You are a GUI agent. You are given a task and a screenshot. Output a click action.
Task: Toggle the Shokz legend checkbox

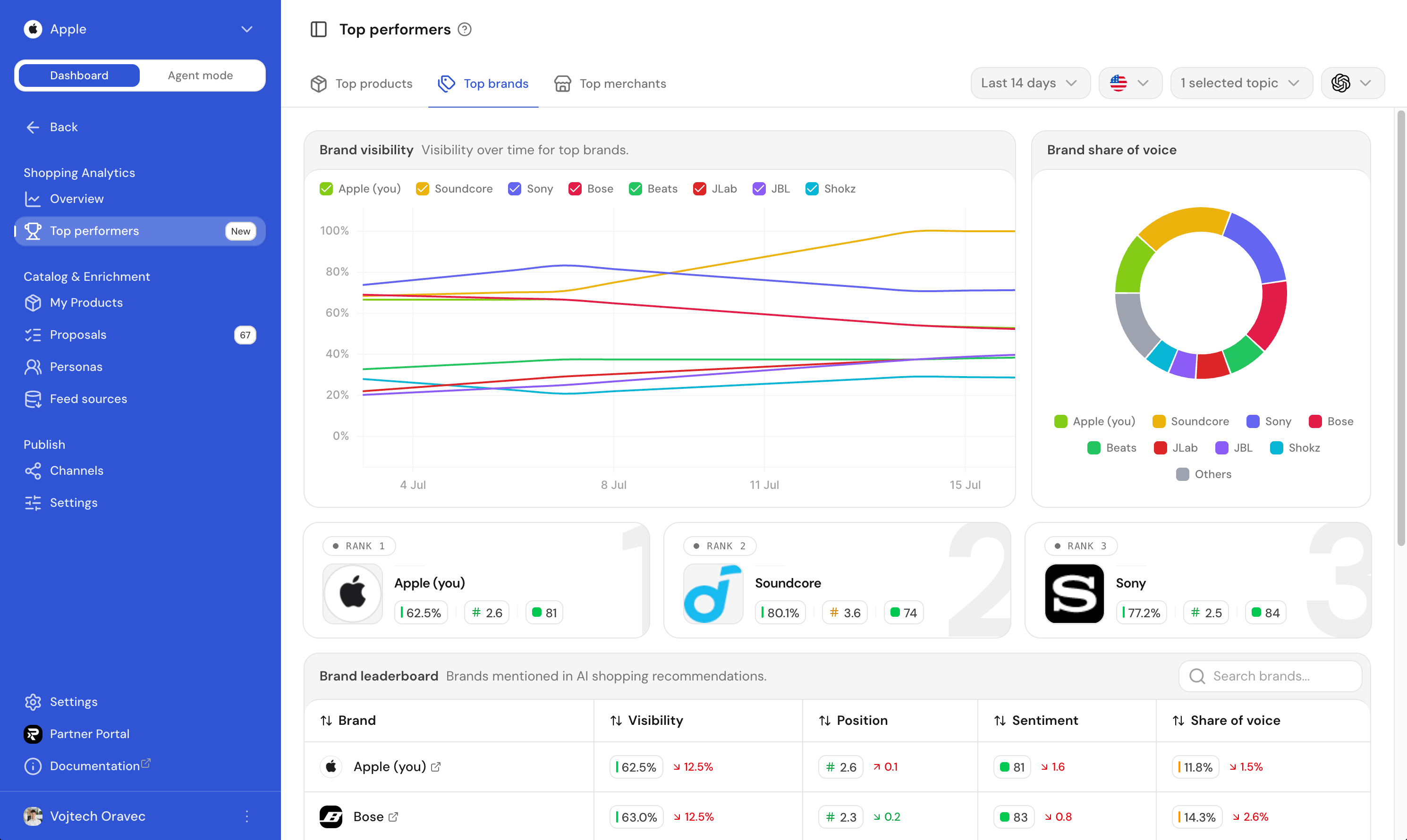tap(812, 189)
